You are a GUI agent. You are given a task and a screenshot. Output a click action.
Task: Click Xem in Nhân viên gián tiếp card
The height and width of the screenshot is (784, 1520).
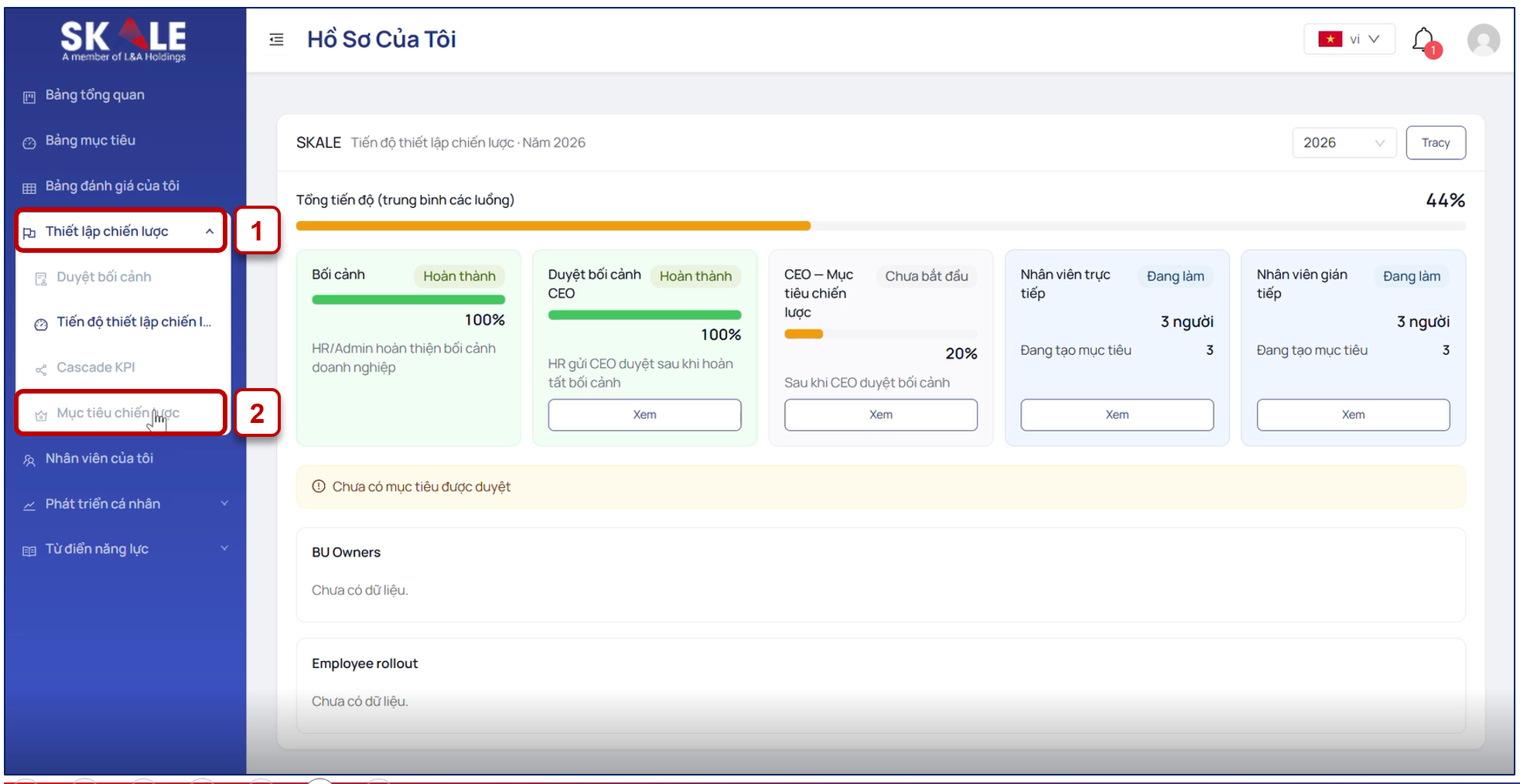click(1353, 414)
